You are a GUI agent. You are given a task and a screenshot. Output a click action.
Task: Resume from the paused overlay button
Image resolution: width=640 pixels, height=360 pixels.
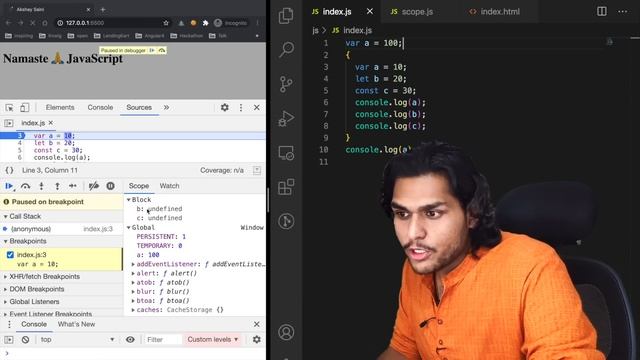pyautogui.click(x=152, y=50)
